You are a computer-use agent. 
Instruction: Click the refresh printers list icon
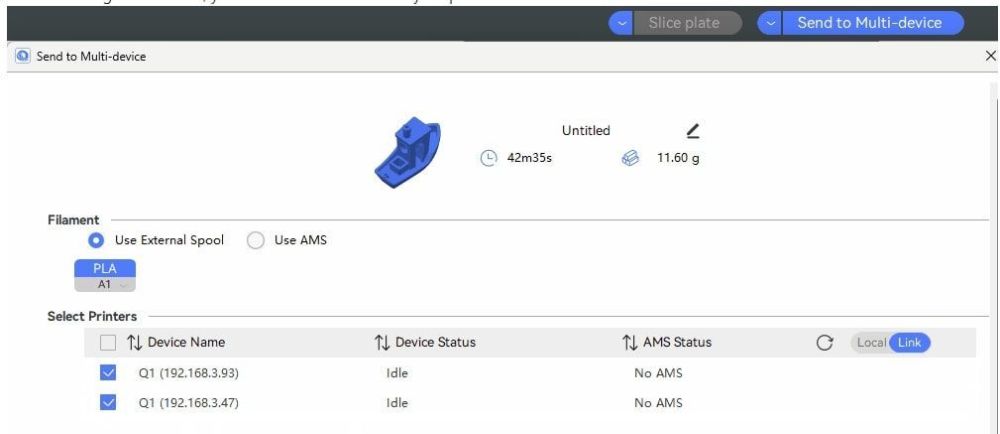click(824, 343)
